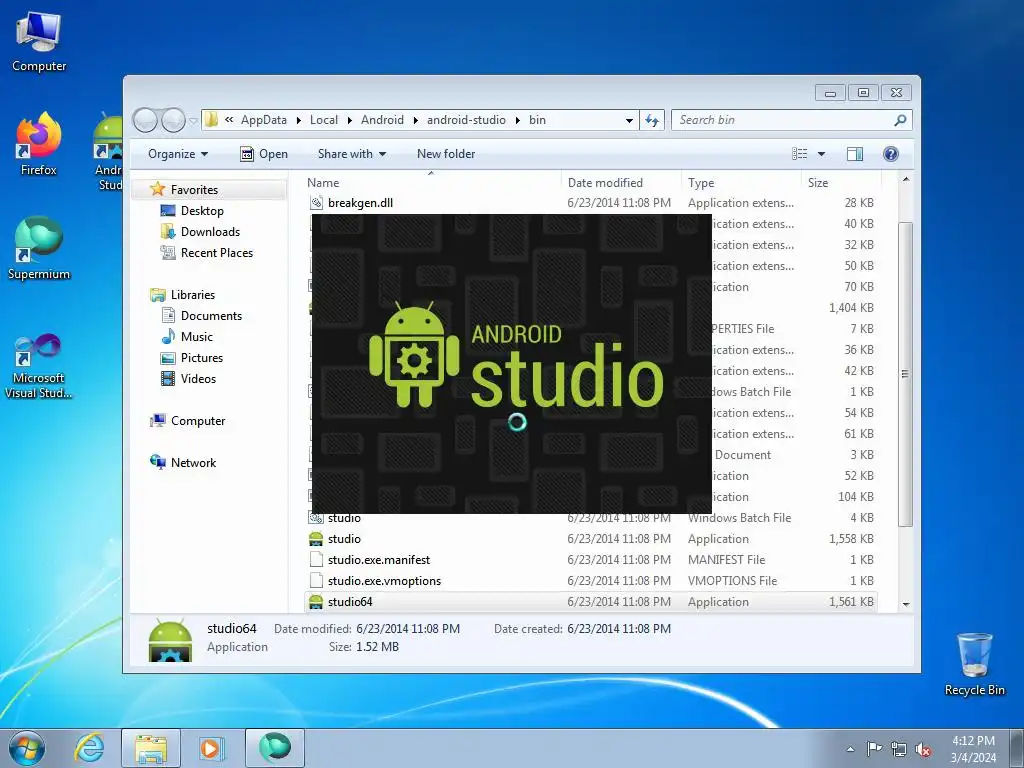Click the scrollbar down arrow
The height and width of the screenshot is (768, 1024).
(x=906, y=604)
